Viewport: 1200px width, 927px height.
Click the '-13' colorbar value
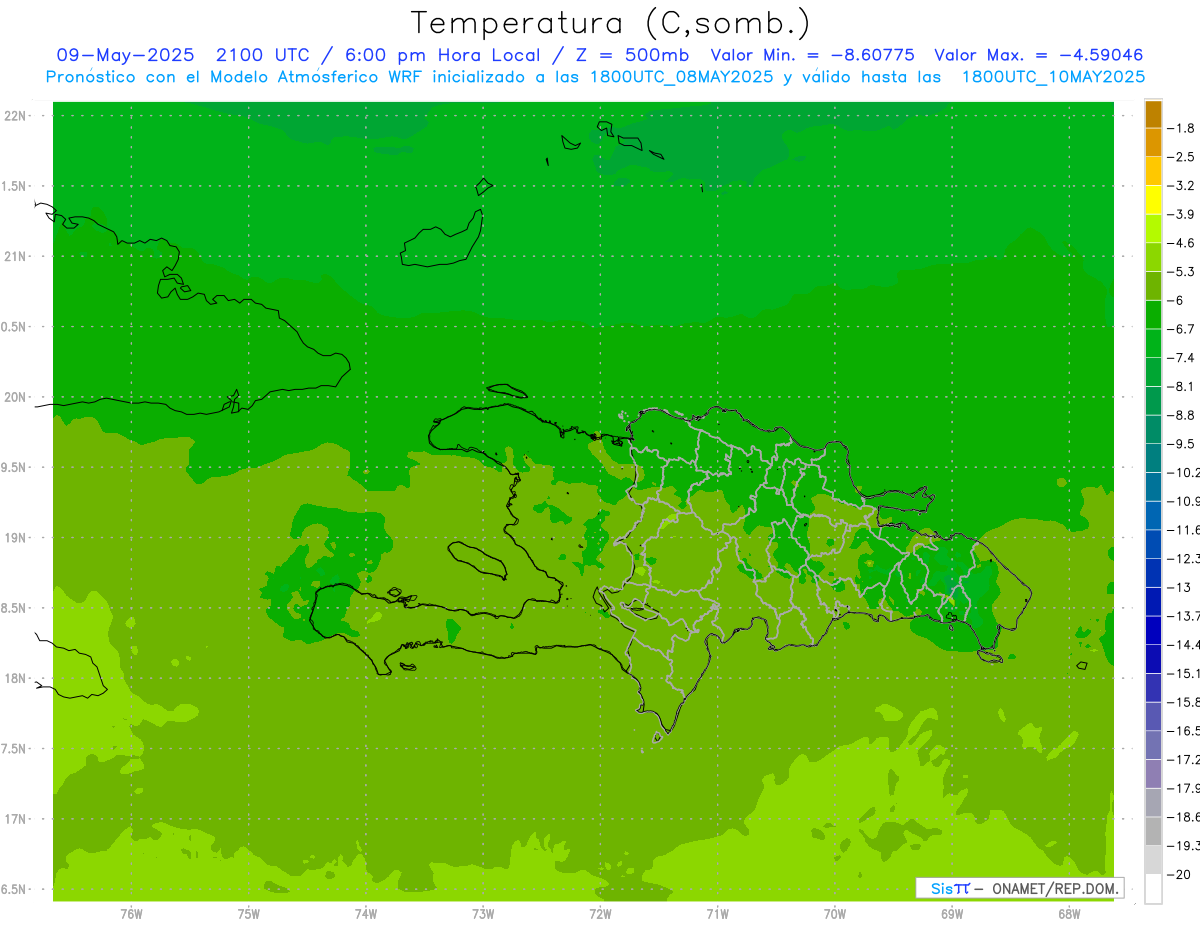coord(1180,587)
